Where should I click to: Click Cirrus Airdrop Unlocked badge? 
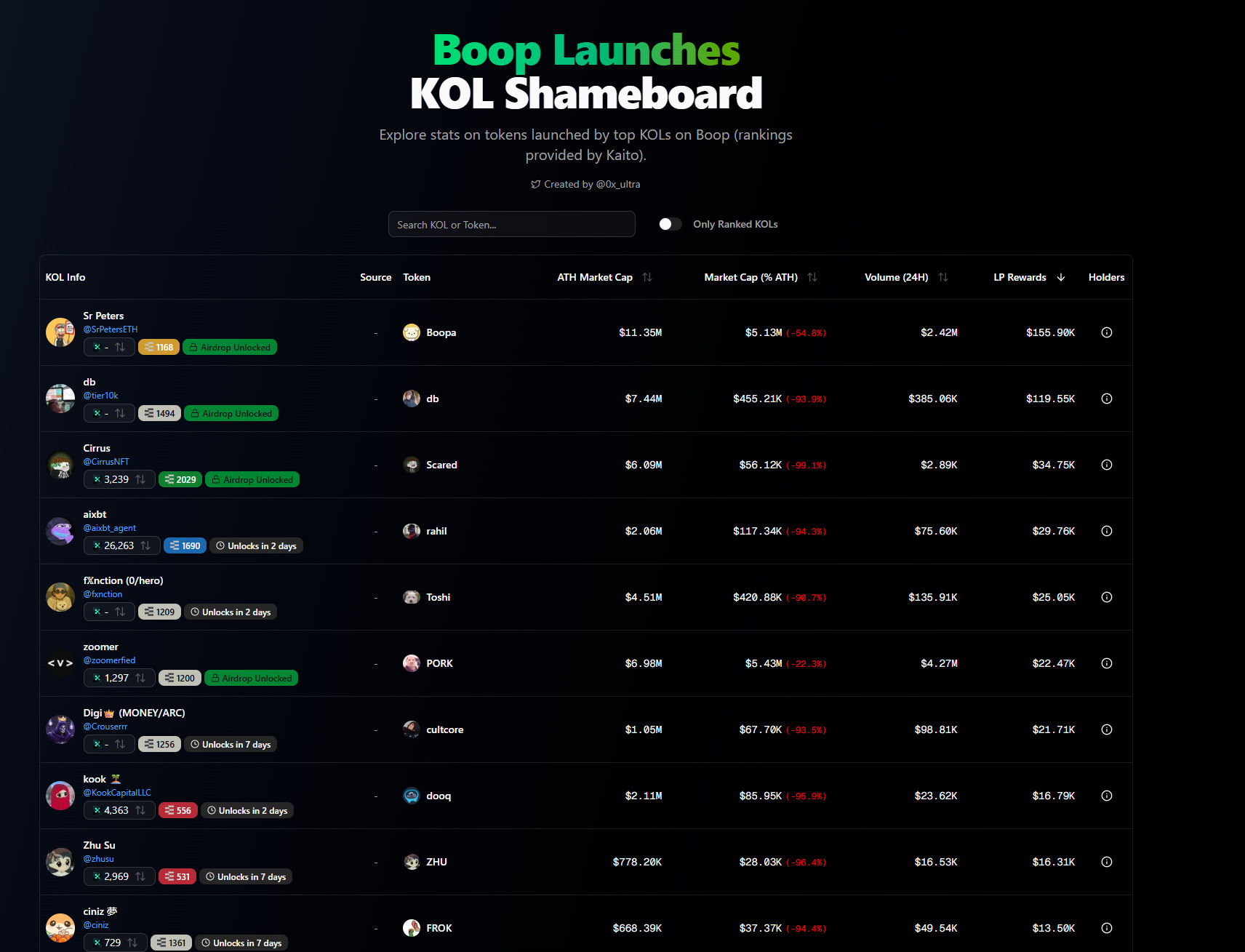click(252, 480)
